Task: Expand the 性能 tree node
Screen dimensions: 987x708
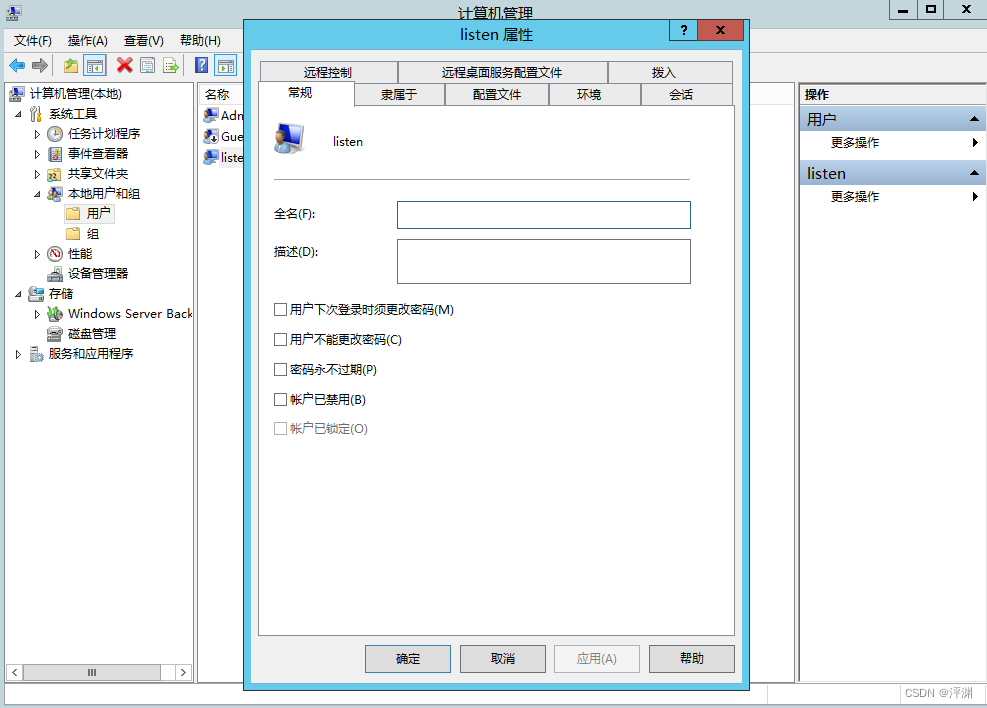Action: 37,254
